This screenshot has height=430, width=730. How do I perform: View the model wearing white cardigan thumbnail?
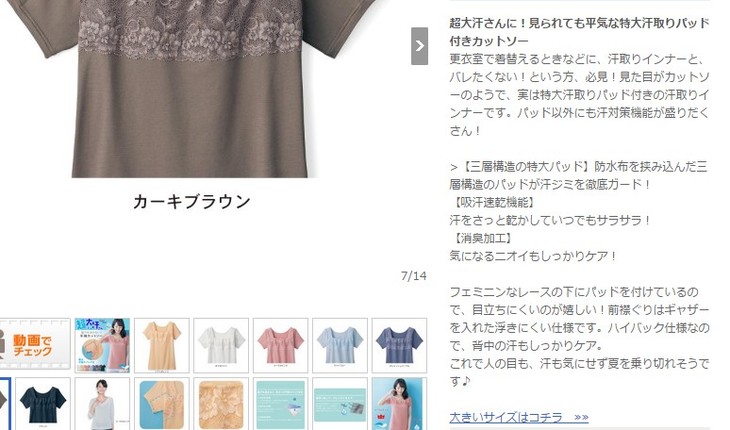point(102,404)
